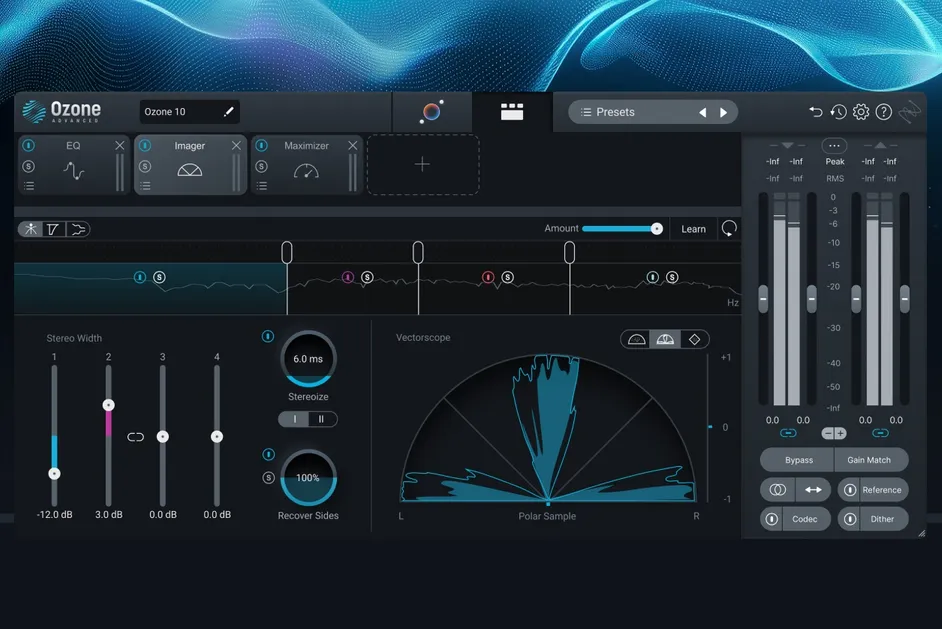Toggle the magenta band 2 power button
942x629 pixels.
point(348,277)
